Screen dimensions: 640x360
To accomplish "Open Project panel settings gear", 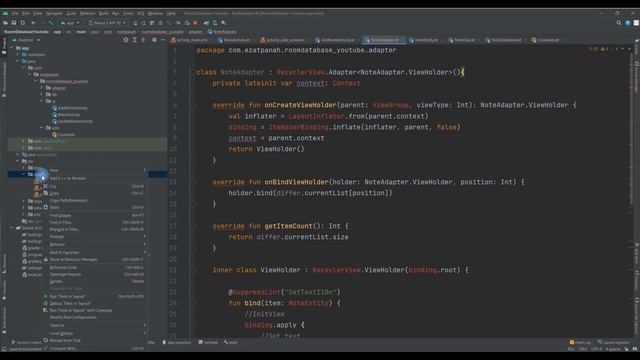I will (154, 40).
